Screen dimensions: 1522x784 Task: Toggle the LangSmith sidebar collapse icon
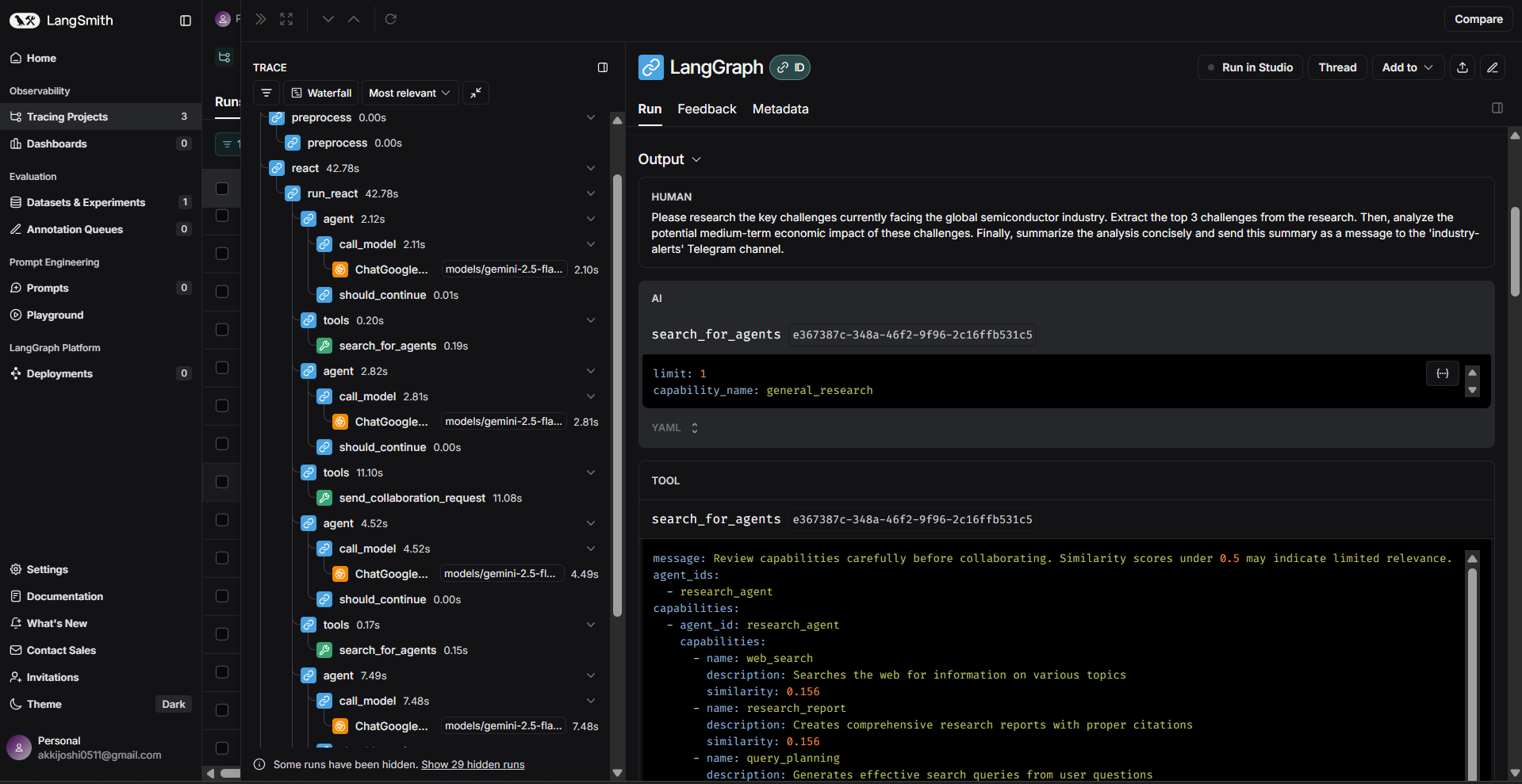point(186,21)
